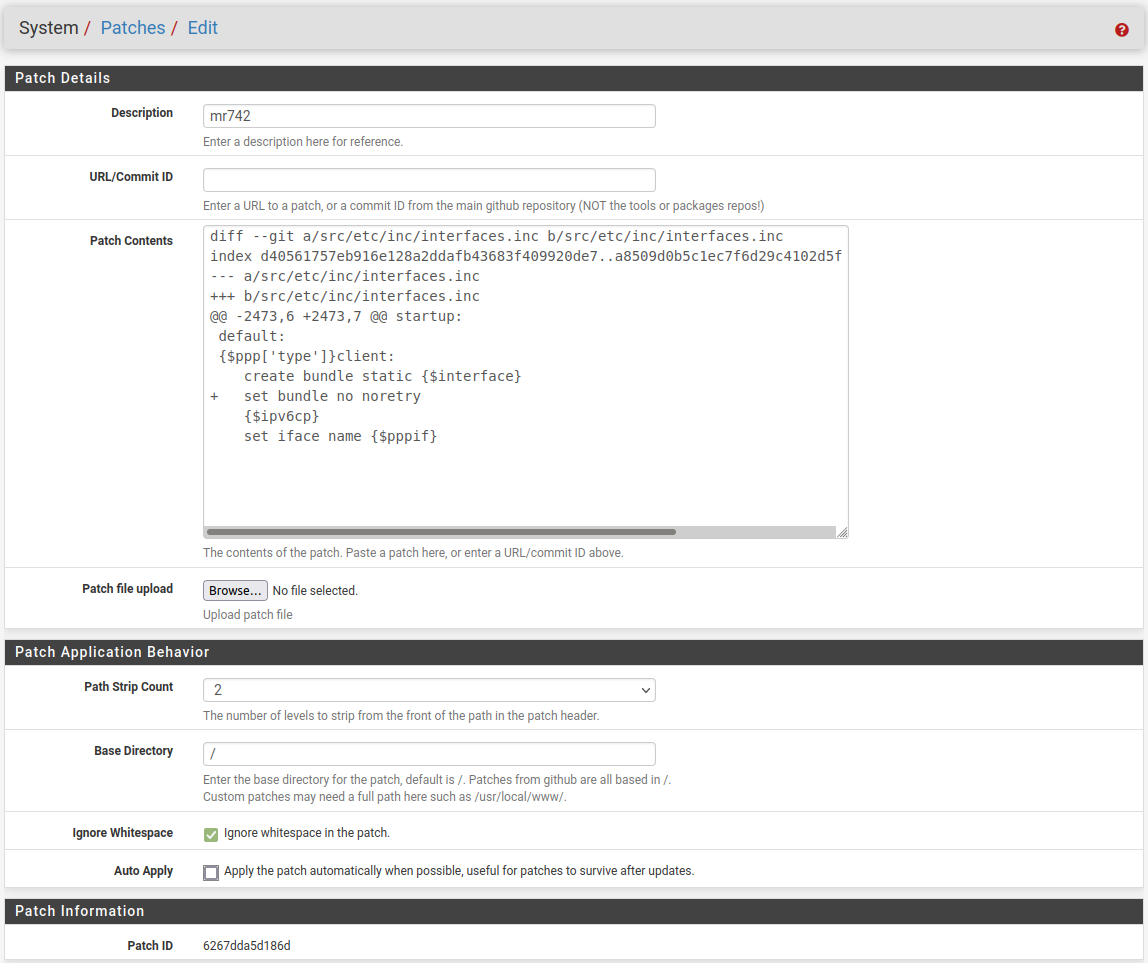
Task: Click the 'create bundle static {$interface}' line
Action: coord(382,376)
